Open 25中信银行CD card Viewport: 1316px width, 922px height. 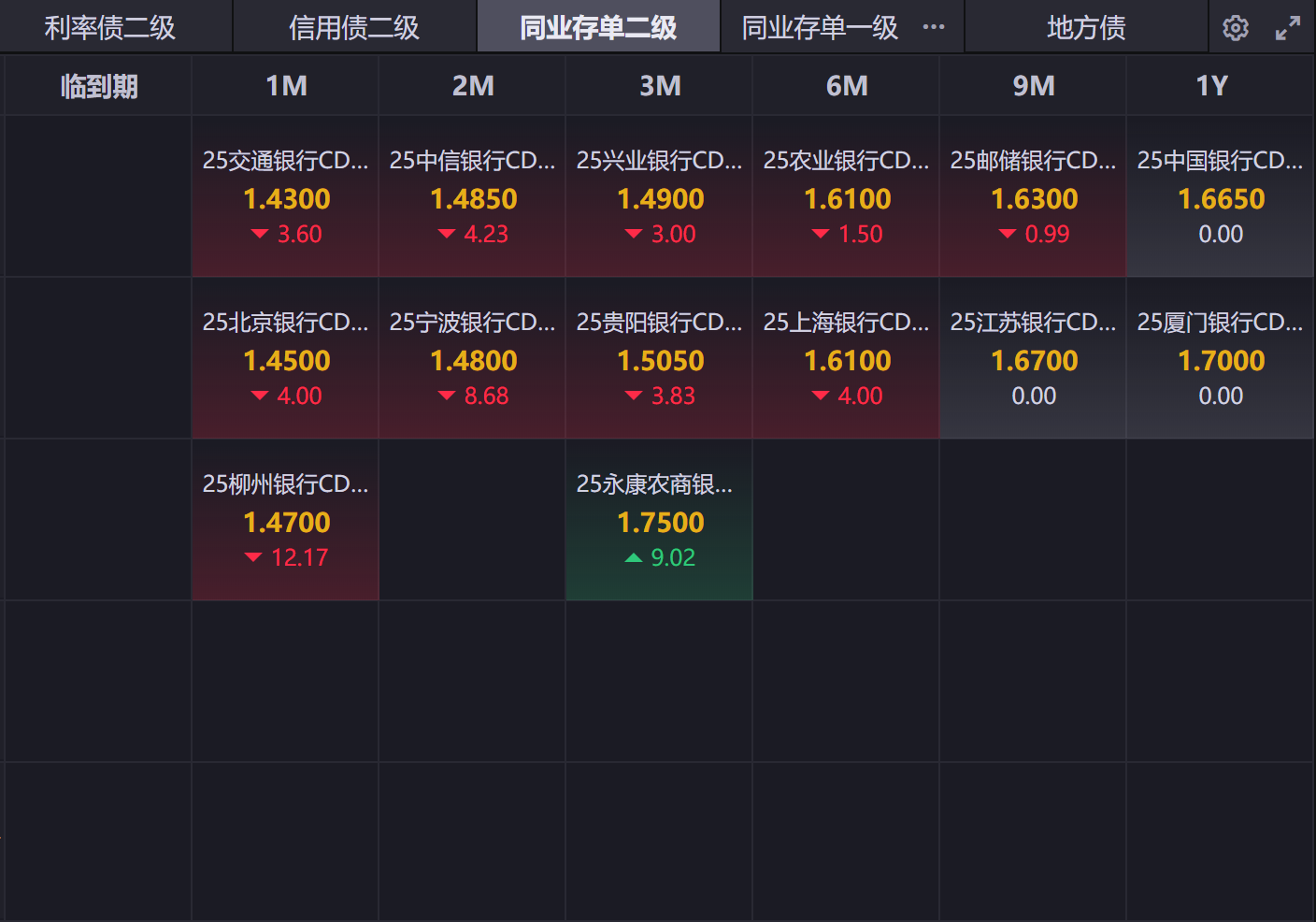coord(472,196)
